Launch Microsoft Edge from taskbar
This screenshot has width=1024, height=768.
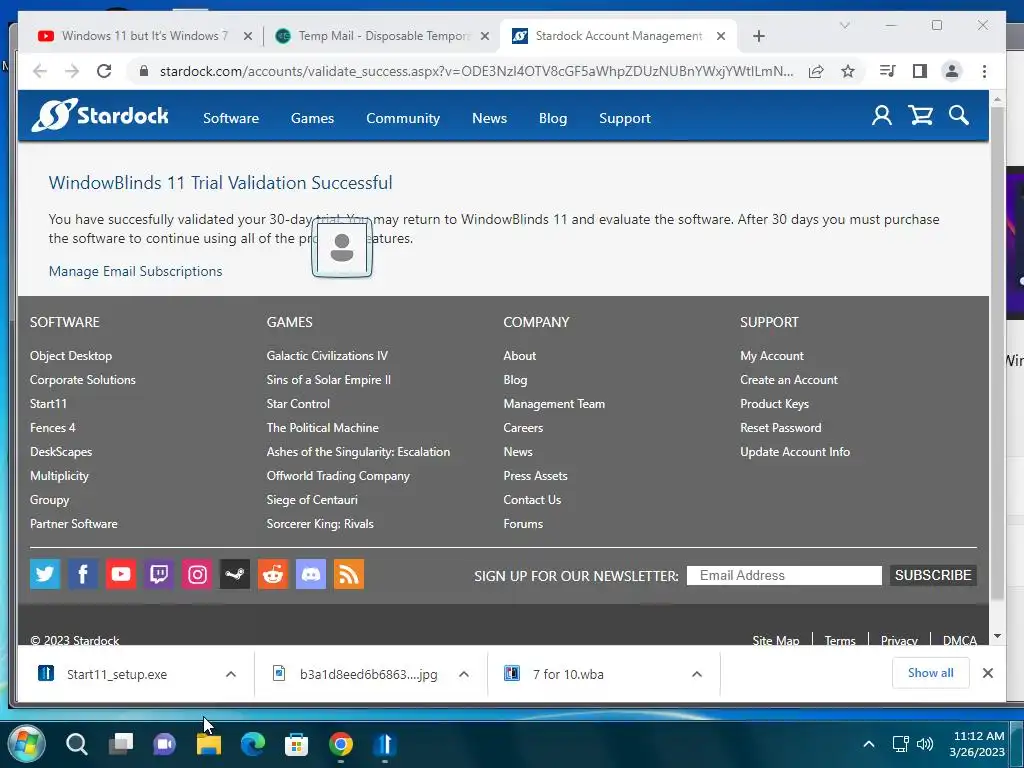[253, 744]
